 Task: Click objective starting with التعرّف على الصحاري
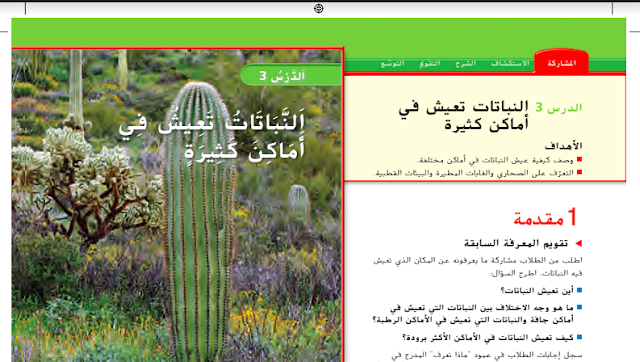pos(473,173)
